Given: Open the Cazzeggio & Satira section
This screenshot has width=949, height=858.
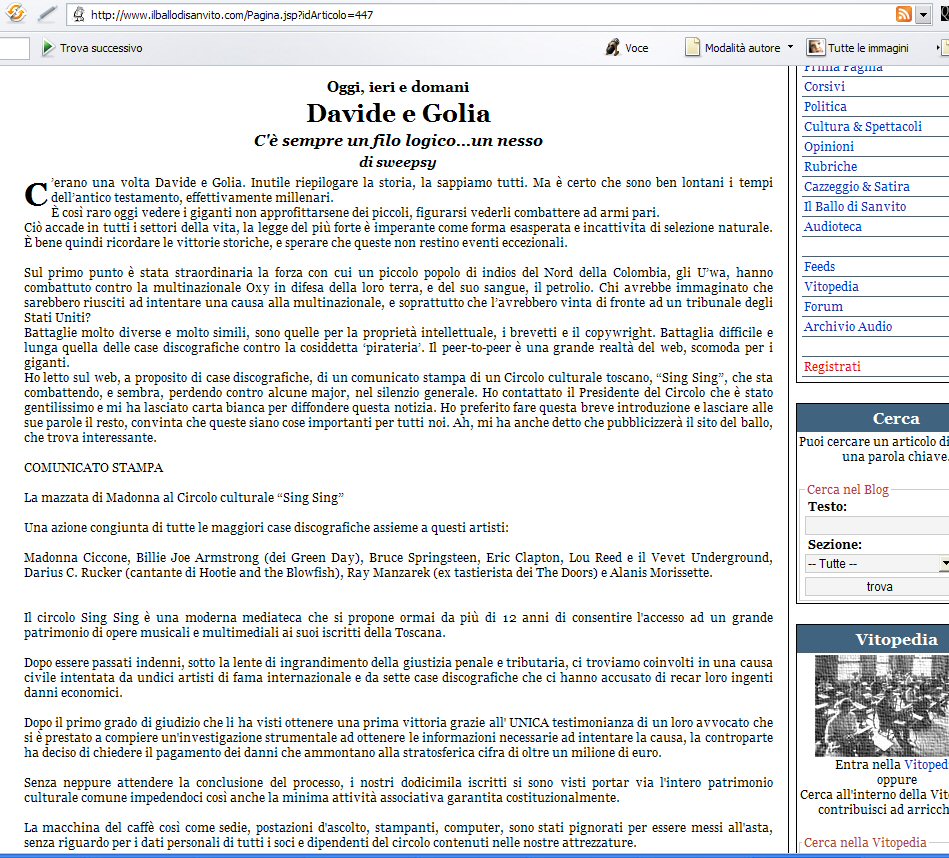Looking at the screenshot, I should [x=856, y=187].
